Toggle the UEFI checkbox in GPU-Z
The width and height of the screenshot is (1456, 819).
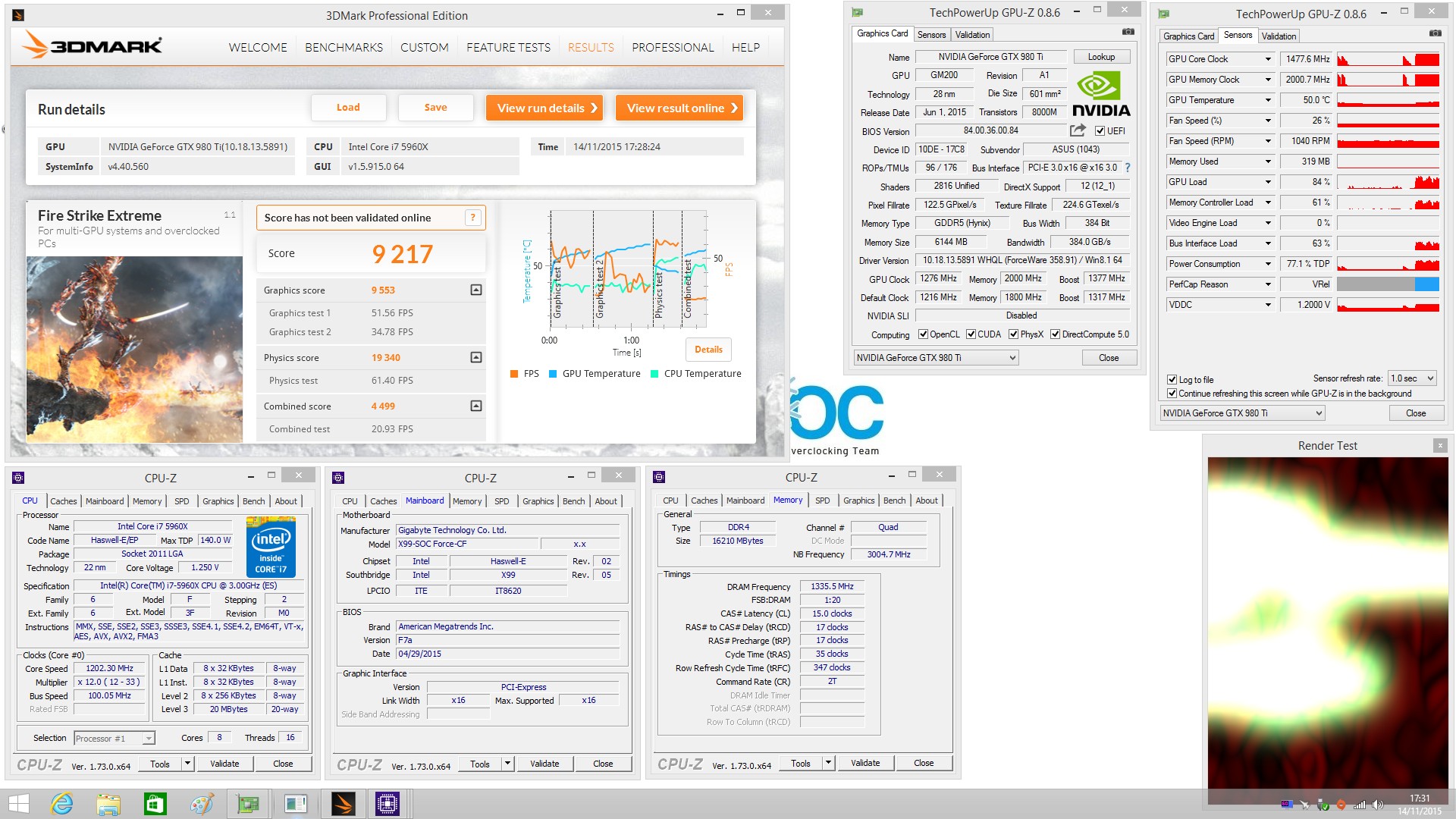click(1100, 130)
